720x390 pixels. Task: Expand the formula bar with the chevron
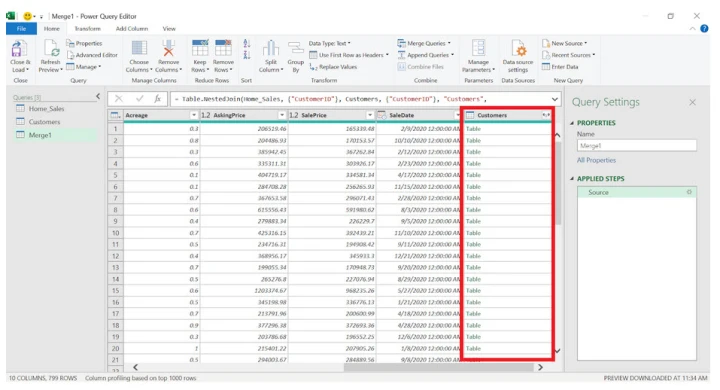555,99
